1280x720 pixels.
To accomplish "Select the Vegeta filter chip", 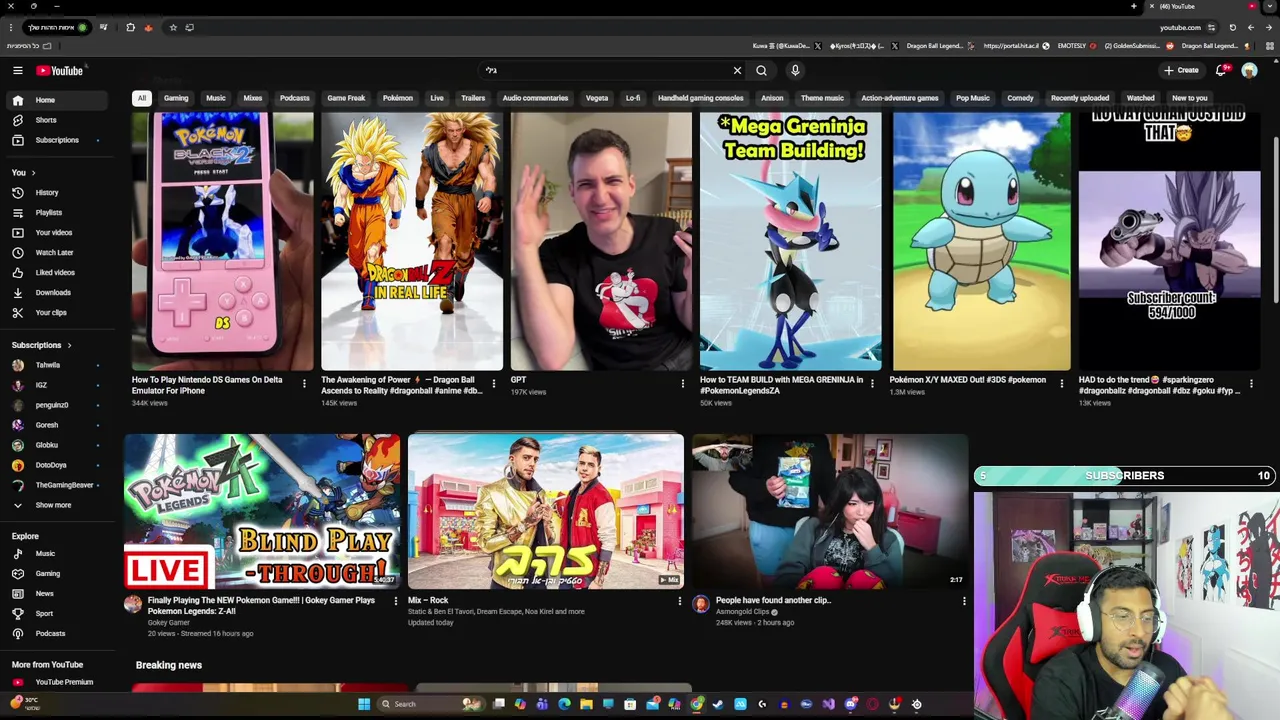I will click(x=597, y=98).
